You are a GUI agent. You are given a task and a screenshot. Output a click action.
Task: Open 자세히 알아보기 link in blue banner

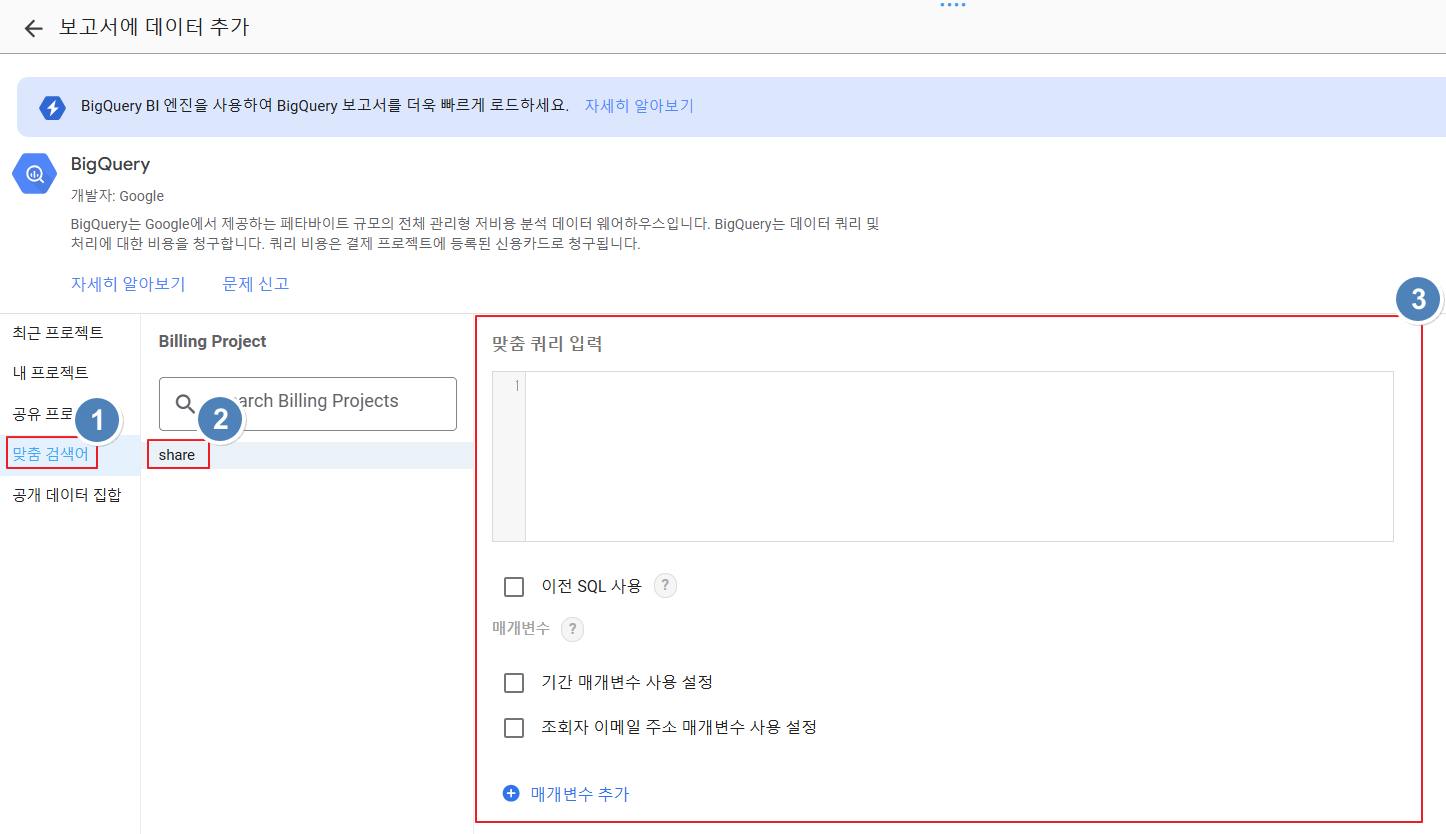pos(639,105)
